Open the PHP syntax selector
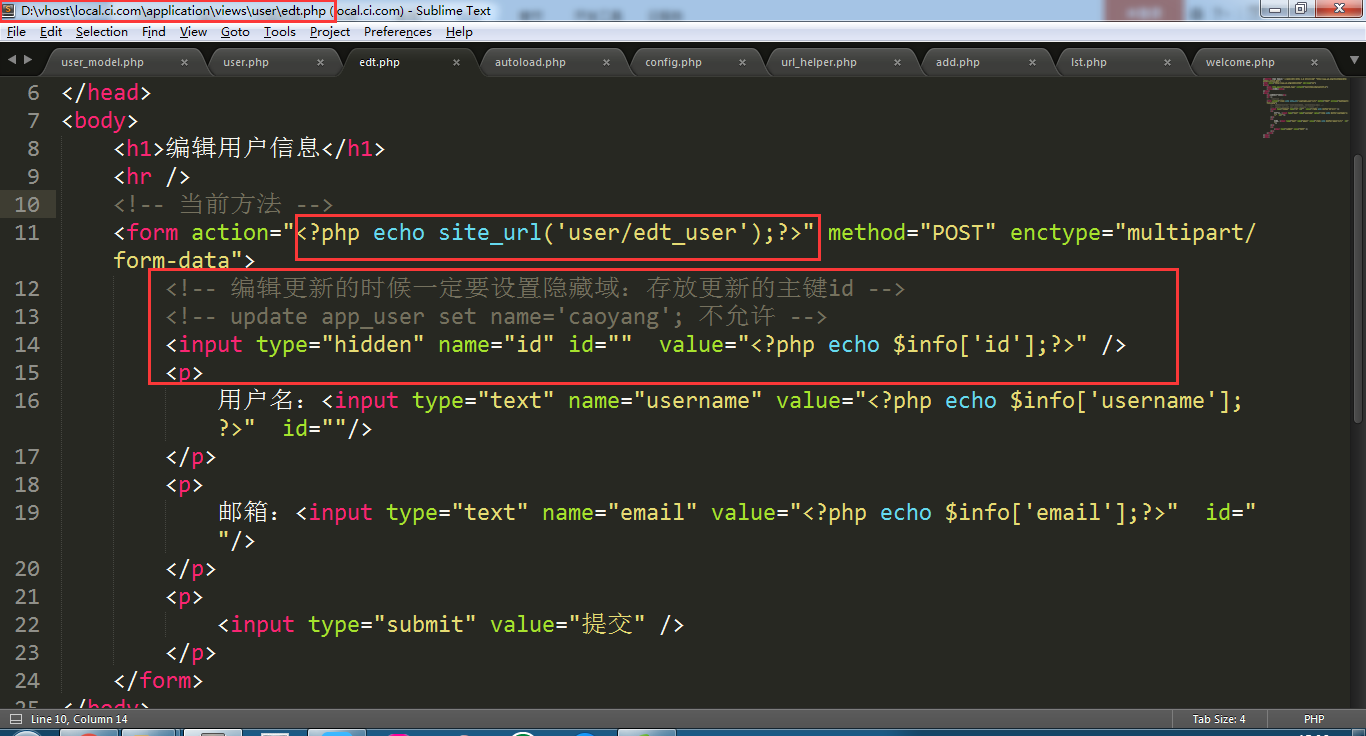 coord(1314,719)
